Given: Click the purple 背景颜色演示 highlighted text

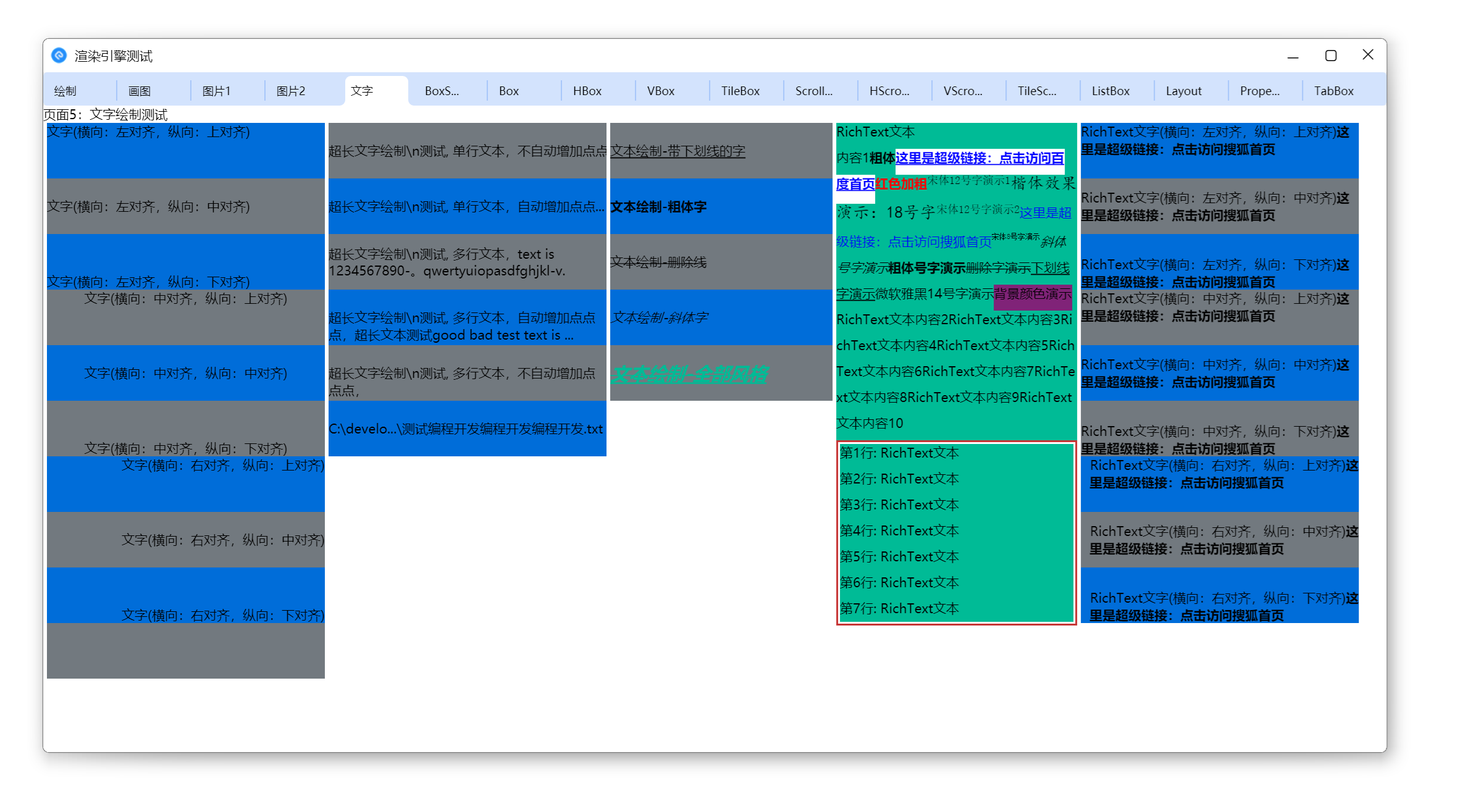Looking at the screenshot, I should pyautogui.click(x=1032, y=294).
